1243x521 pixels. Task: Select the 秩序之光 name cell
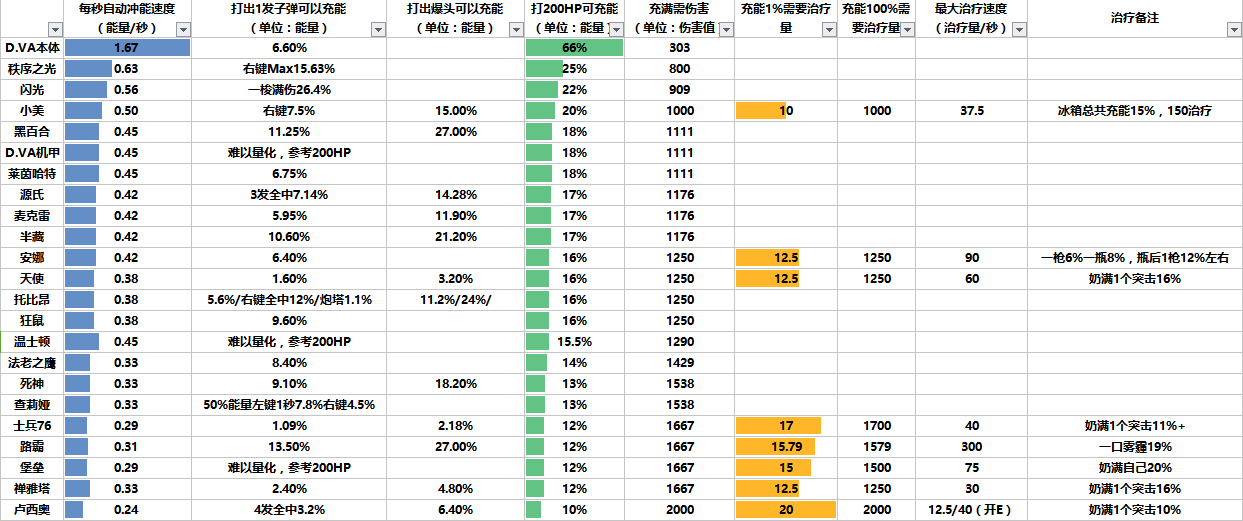tap(32, 69)
